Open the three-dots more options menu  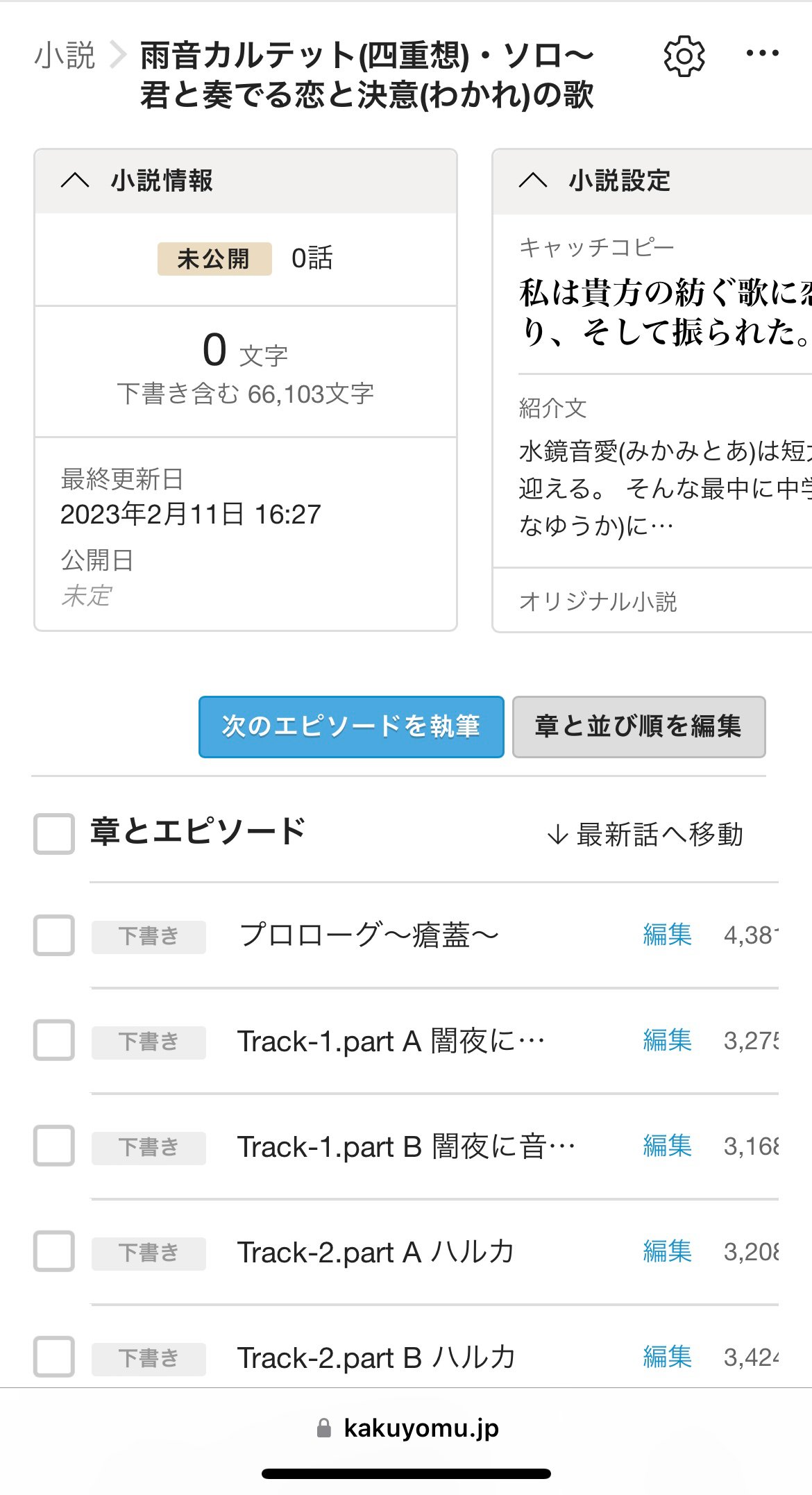(762, 54)
